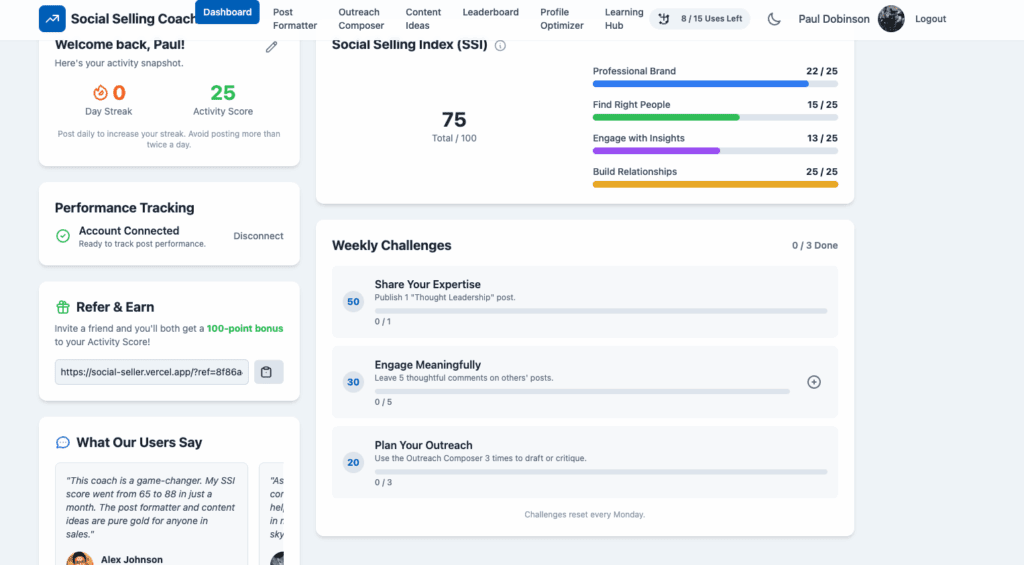Viewport: 1024px width, 565px height.
Task: Toggle dark mode with moon icon
Action: point(774,19)
